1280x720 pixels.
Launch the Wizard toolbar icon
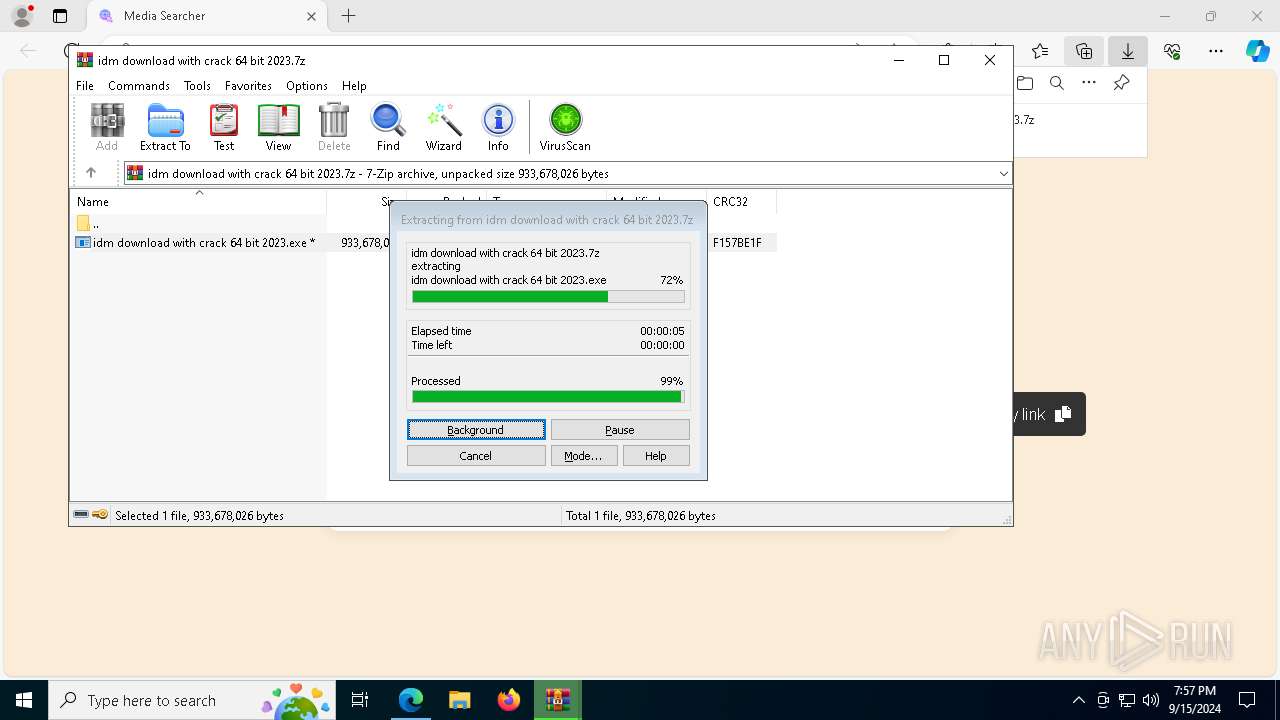coord(443,127)
